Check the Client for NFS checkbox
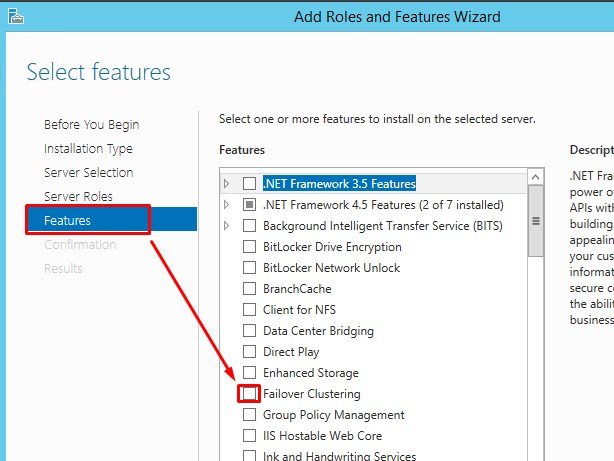The image size is (614, 461). click(x=249, y=310)
